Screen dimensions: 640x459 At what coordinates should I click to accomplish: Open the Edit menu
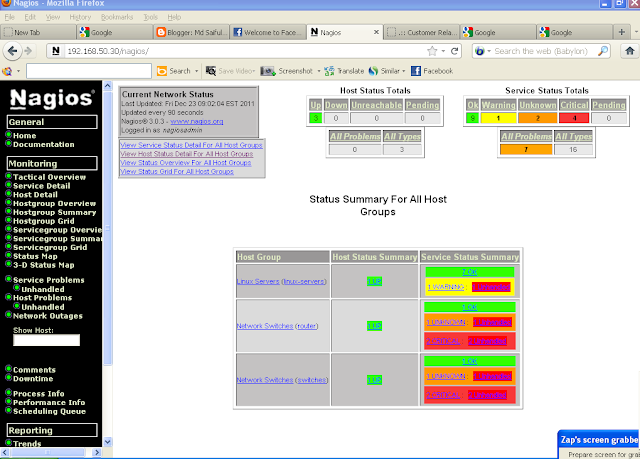pos(30,17)
